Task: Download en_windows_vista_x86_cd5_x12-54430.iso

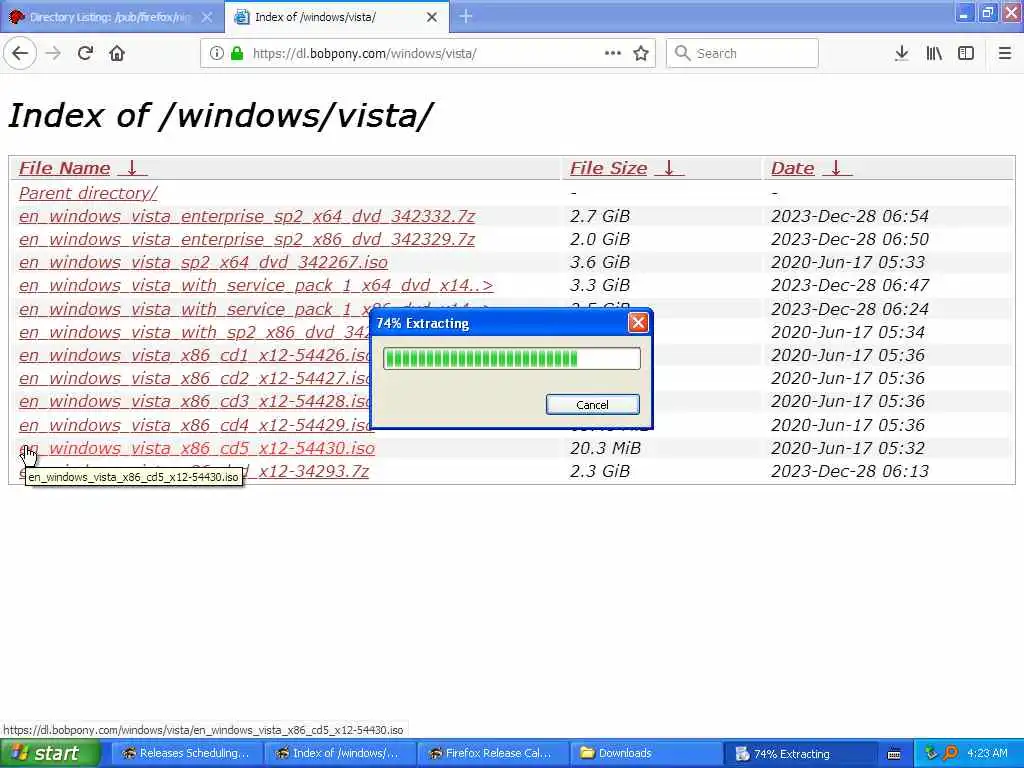Action: point(197,448)
